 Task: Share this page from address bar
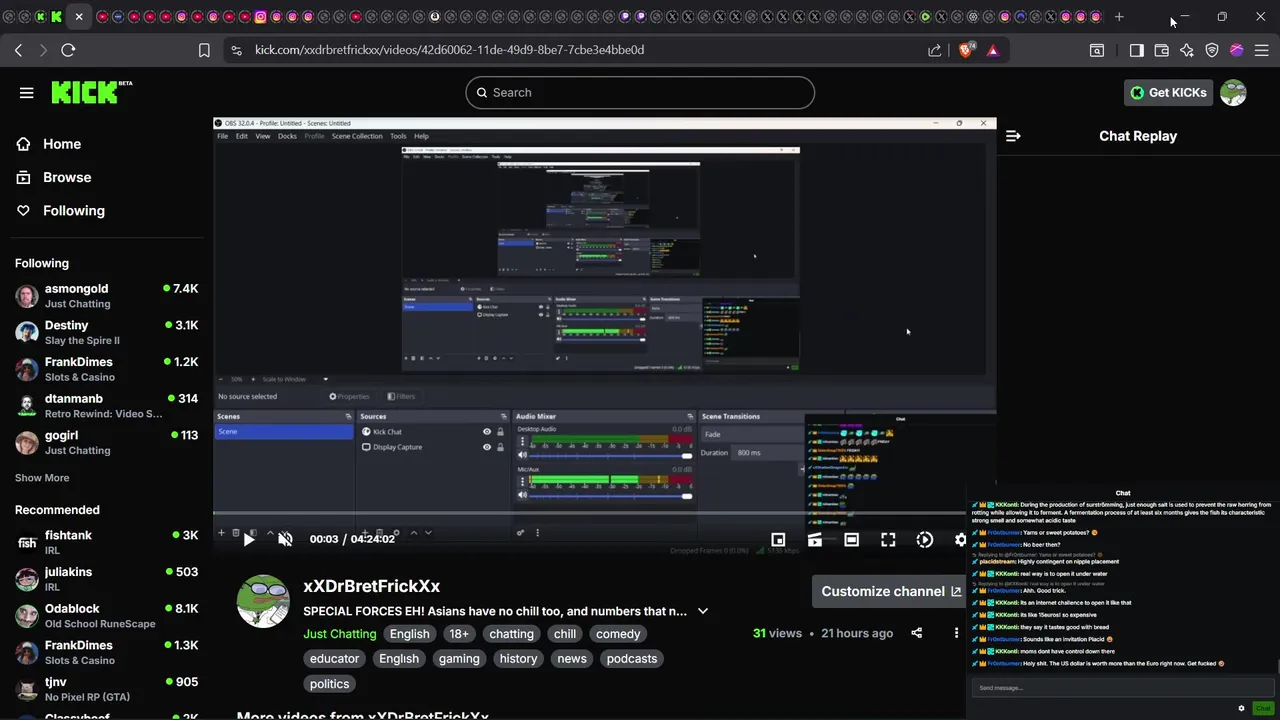point(934,50)
